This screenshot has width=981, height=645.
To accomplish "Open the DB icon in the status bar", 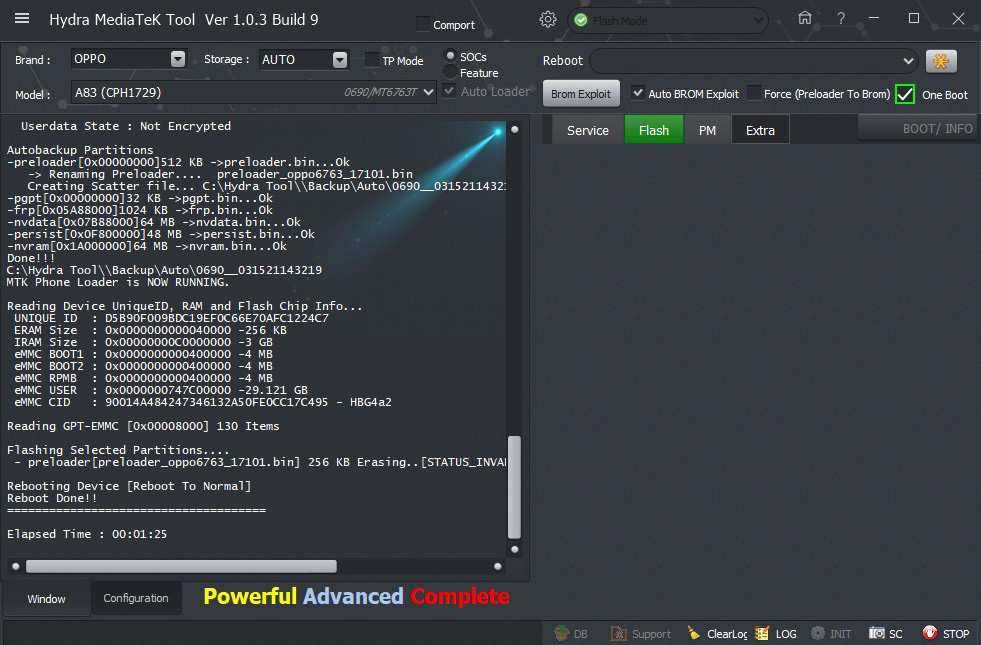I will (571, 633).
